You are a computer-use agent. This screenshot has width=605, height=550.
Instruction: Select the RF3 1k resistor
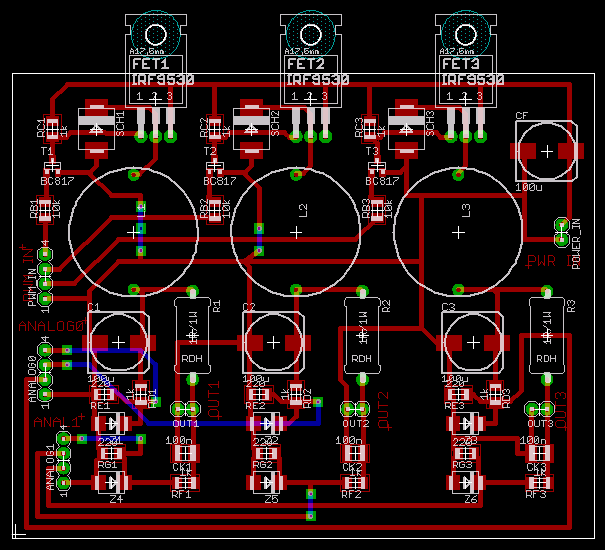click(539, 483)
